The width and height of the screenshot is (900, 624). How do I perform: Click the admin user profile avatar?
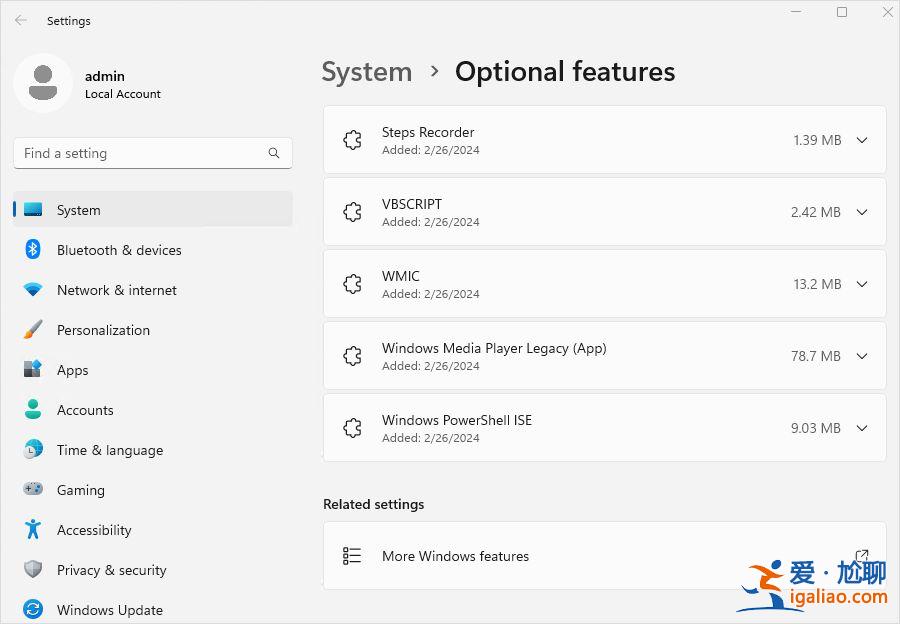pyautogui.click(x=42, y=83)
